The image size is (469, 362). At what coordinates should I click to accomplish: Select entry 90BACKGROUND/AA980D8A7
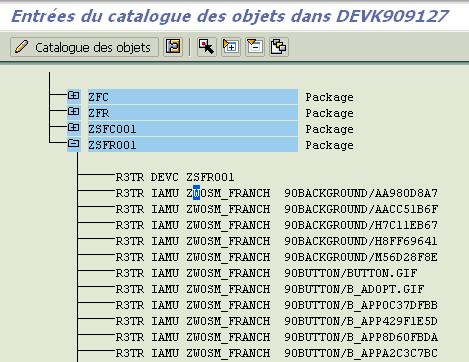point(276,193)
